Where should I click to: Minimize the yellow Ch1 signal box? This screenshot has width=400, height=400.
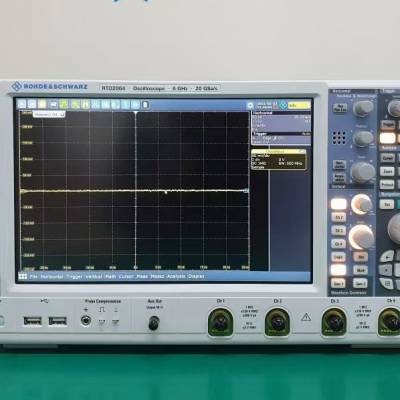point(302,151)
